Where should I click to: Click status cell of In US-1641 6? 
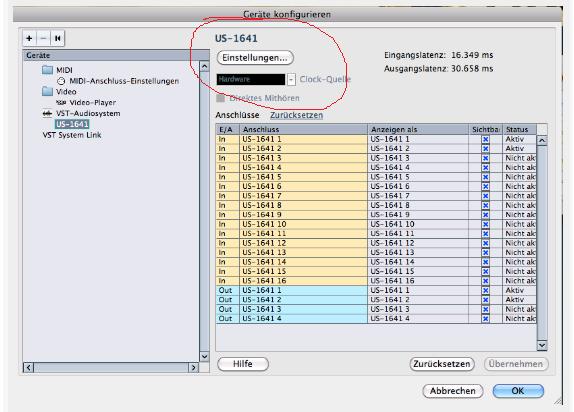tap(519, 186)
